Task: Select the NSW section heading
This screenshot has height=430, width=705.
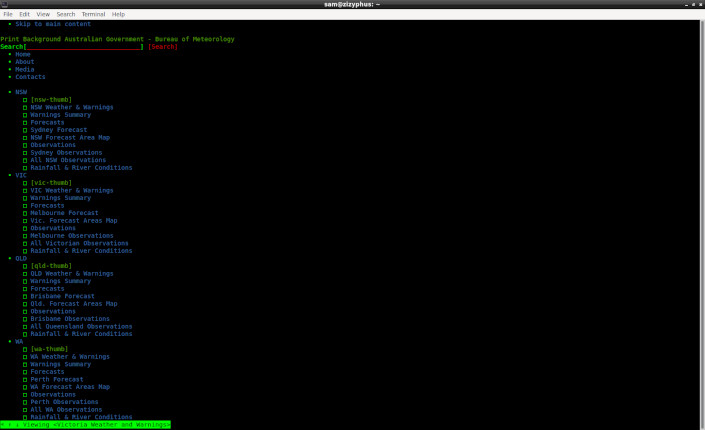Action: tap(21, 92)
